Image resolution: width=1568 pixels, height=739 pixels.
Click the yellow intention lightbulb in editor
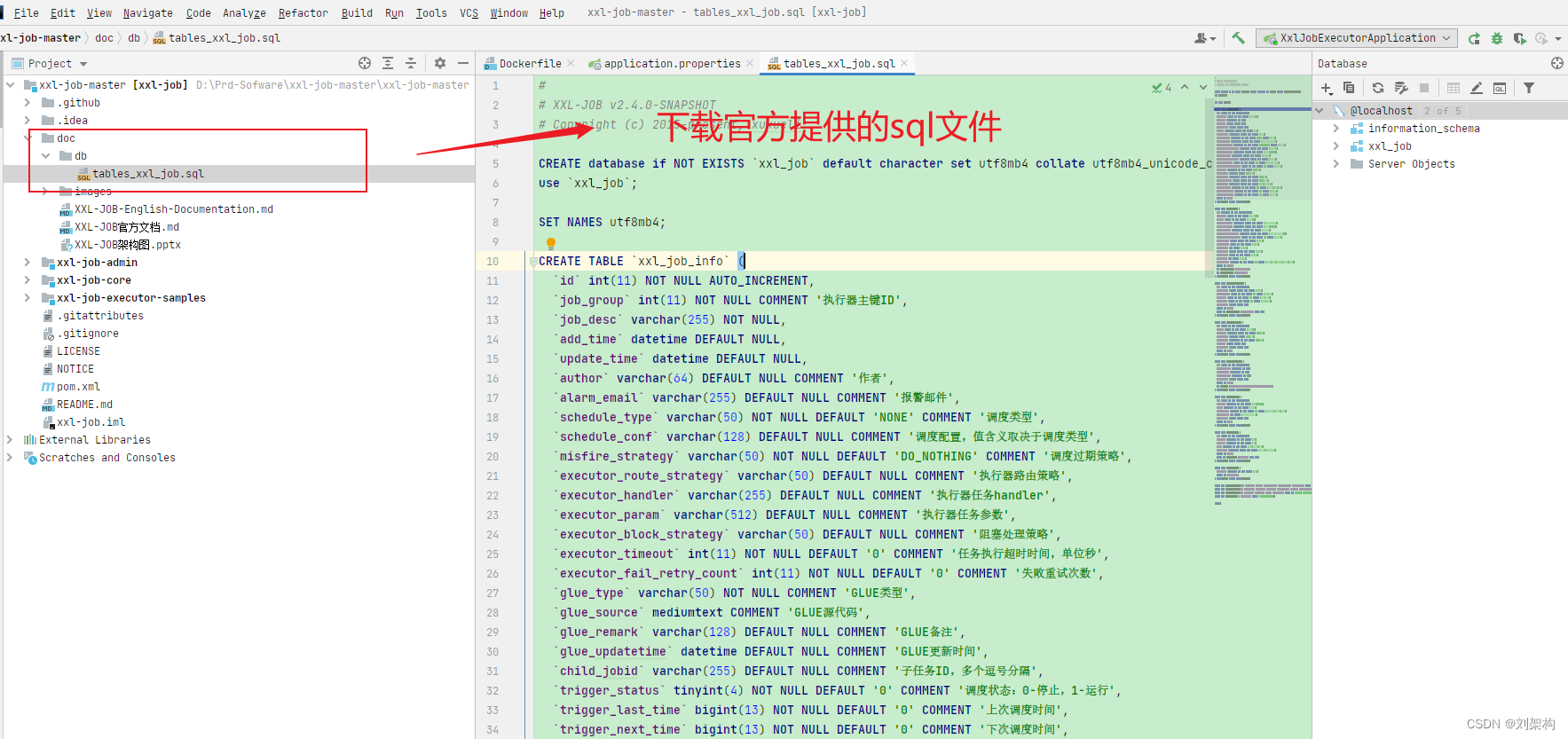pos(551,243)
